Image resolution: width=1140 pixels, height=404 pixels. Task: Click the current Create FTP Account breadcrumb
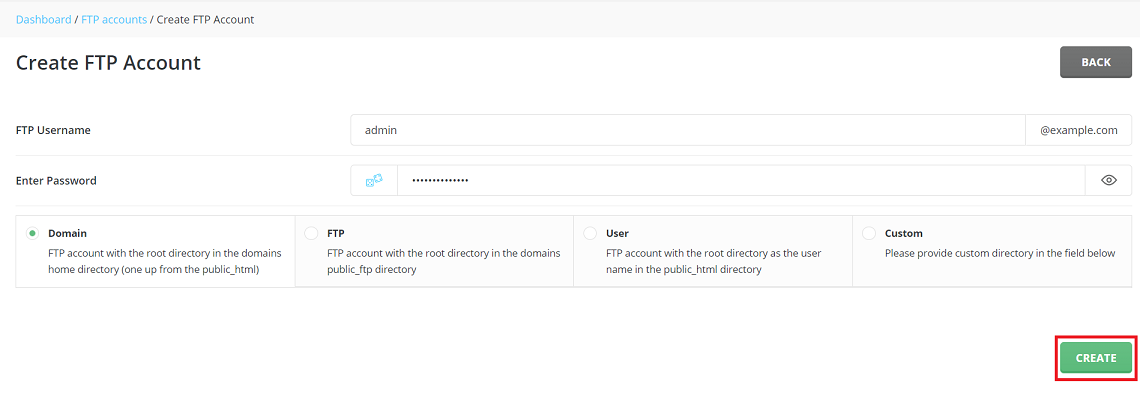point(205,20)
